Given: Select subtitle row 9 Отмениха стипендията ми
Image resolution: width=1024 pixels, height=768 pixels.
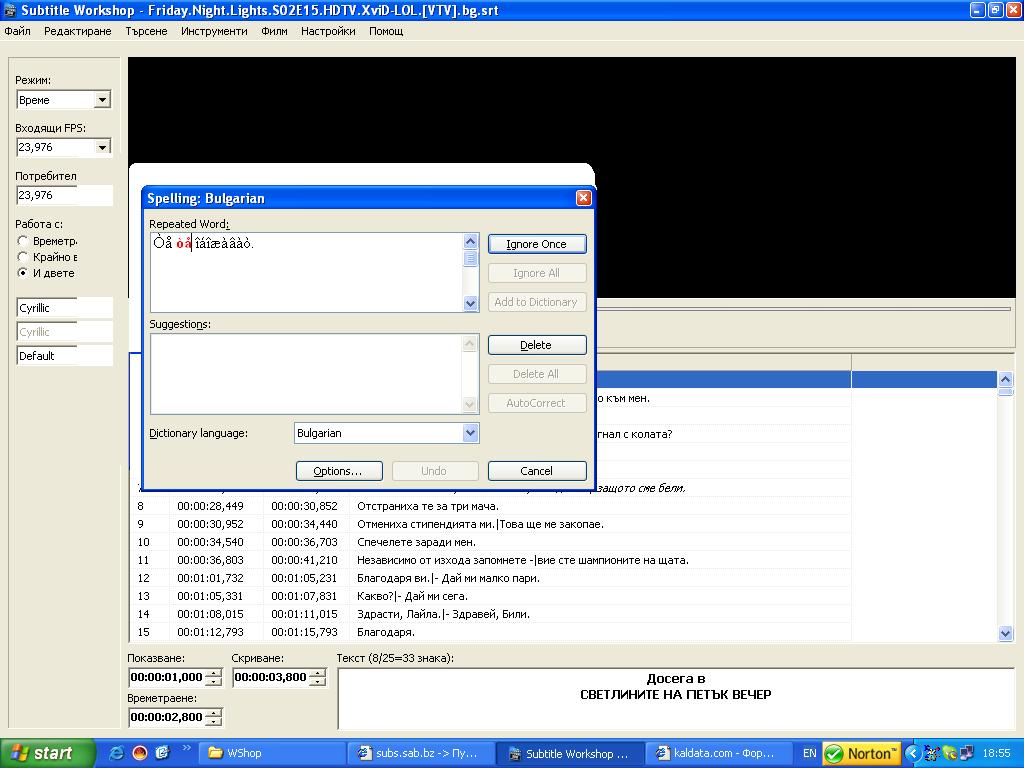Looking at the screenshot, I should tap(491, 524).
